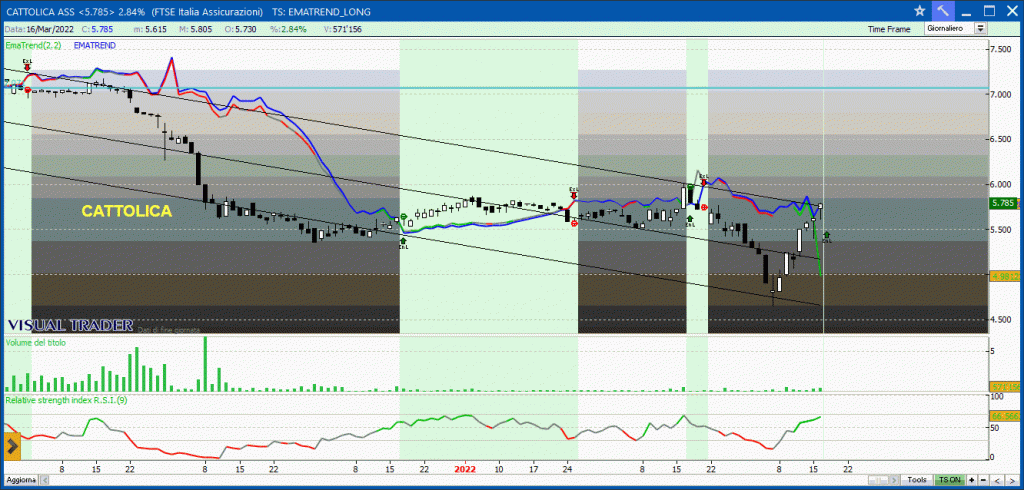Click the Volume del titolo label
Viewport: 1024px width, 490px height.
click(35, 342)
